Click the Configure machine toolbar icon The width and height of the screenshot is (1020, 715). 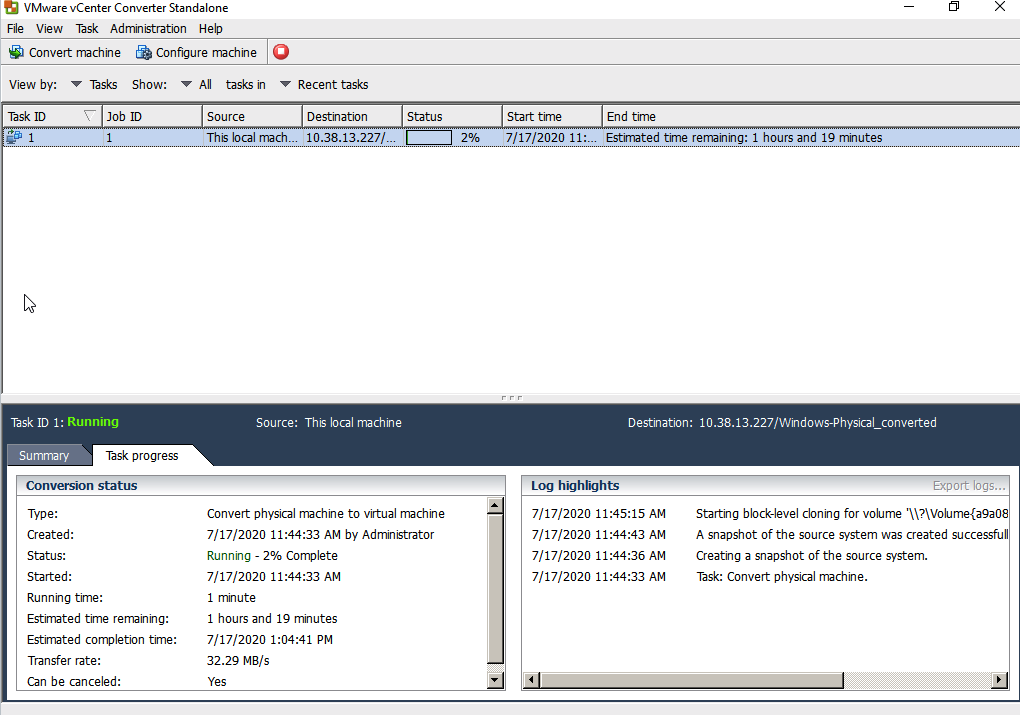[144, 52]
